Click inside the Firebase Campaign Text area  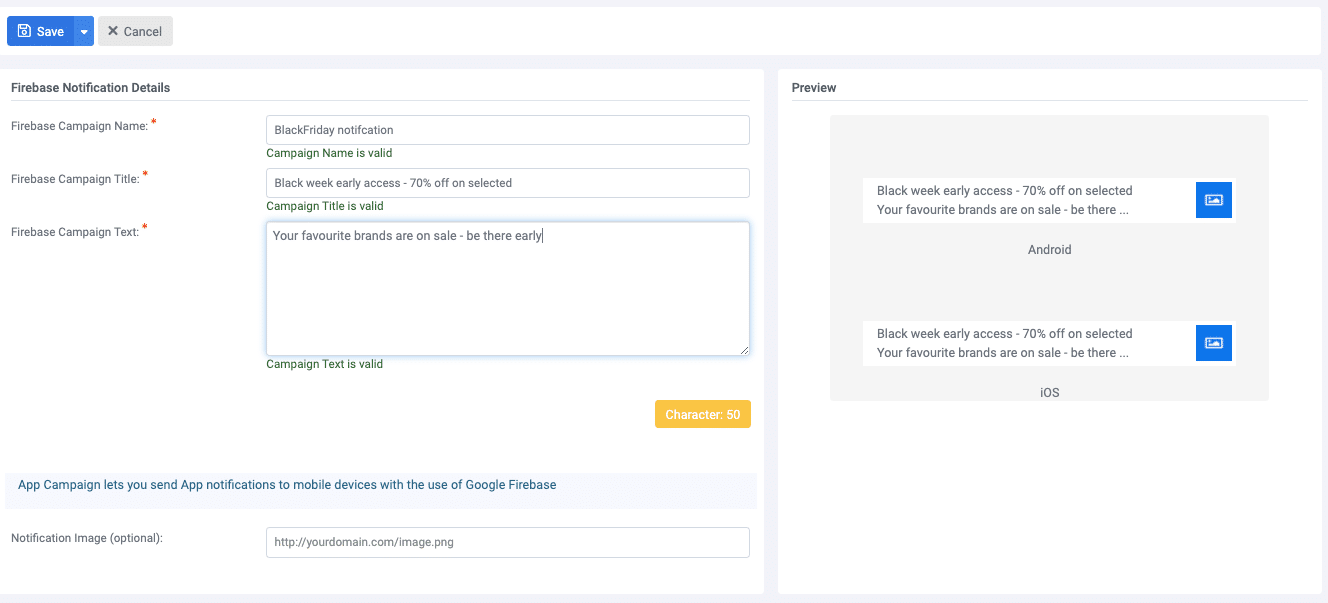pos(507,288)
